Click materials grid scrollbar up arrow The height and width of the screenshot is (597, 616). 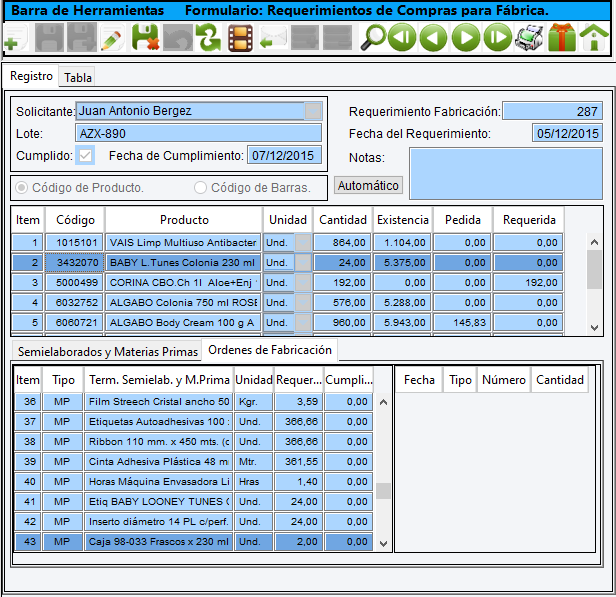click(383, 402)
